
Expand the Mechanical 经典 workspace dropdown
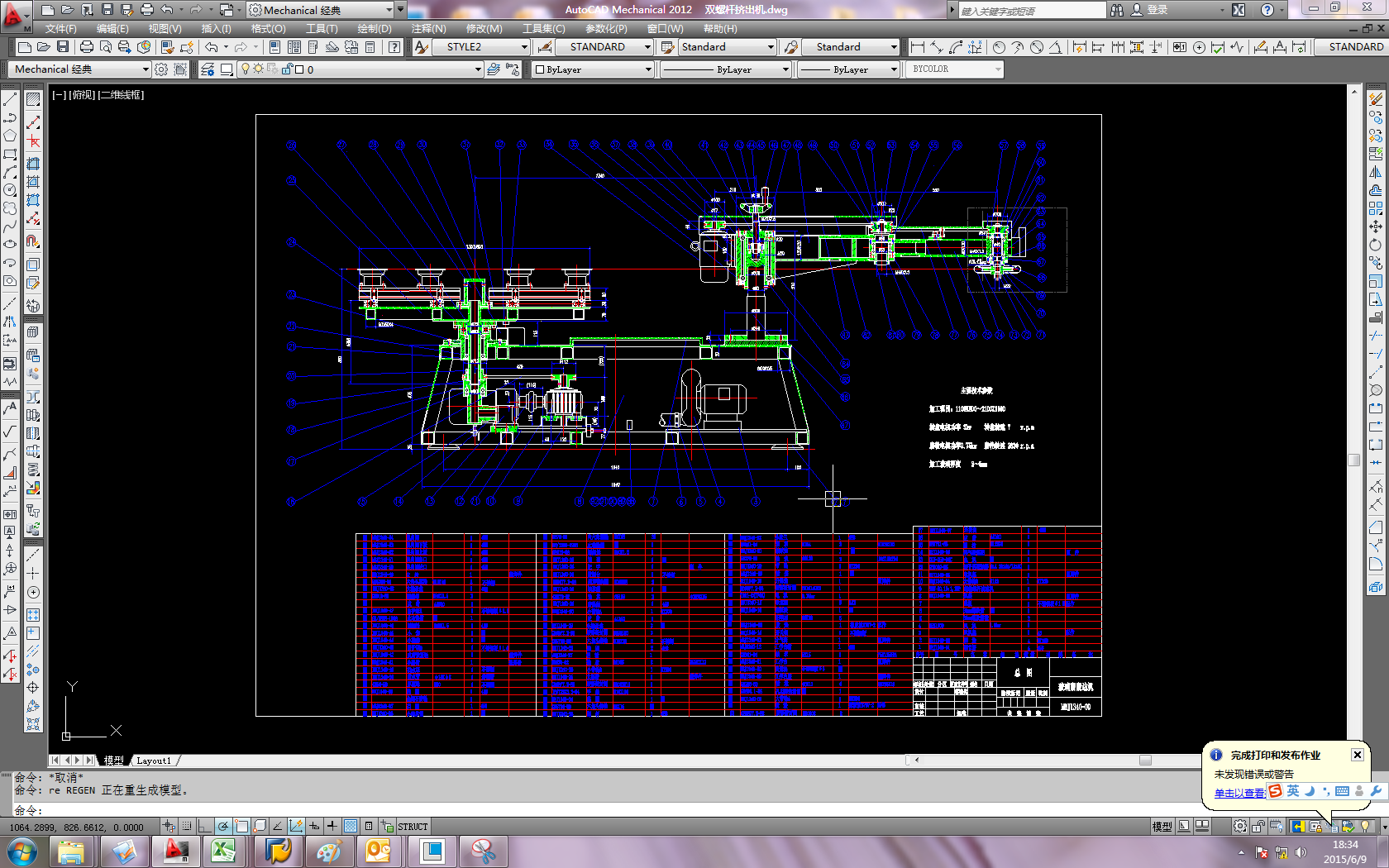click(x=146, y=69)
